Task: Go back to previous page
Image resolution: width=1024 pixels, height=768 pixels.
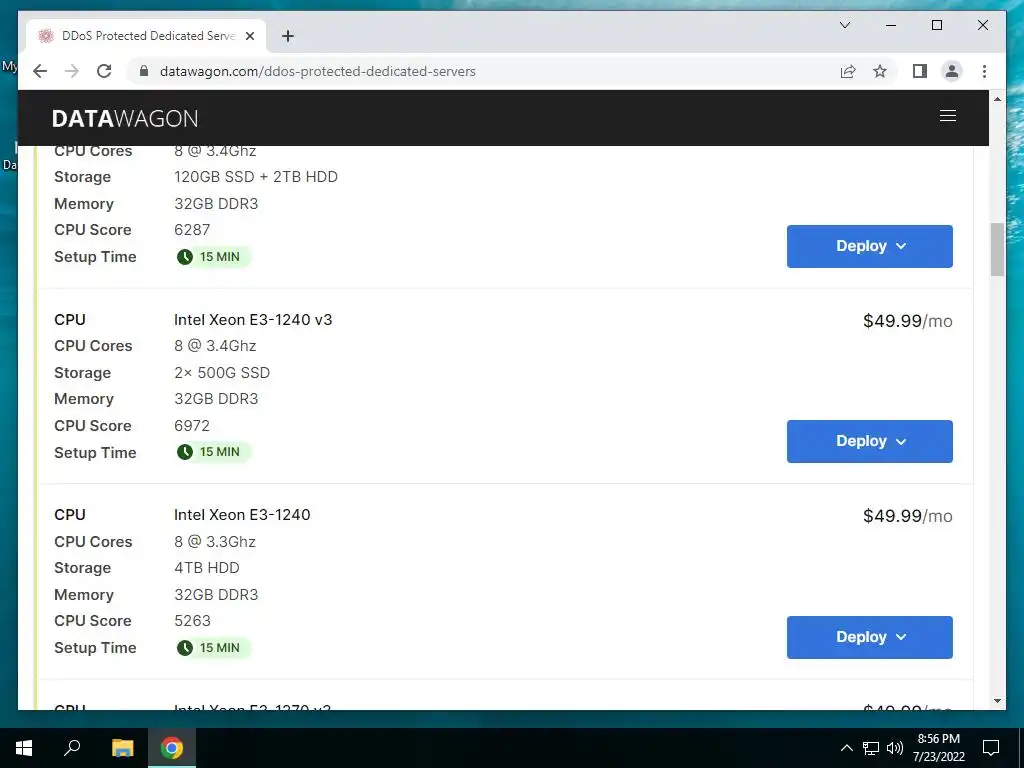Action: pyautogui.click(x=40, y=71)
